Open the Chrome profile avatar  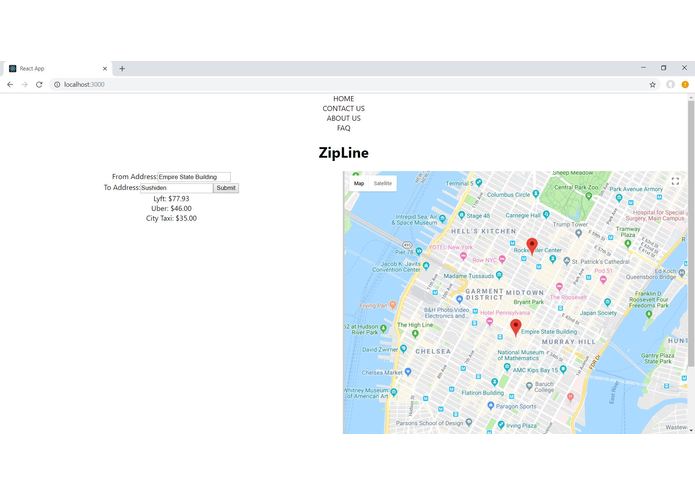[x=670, y=84]
